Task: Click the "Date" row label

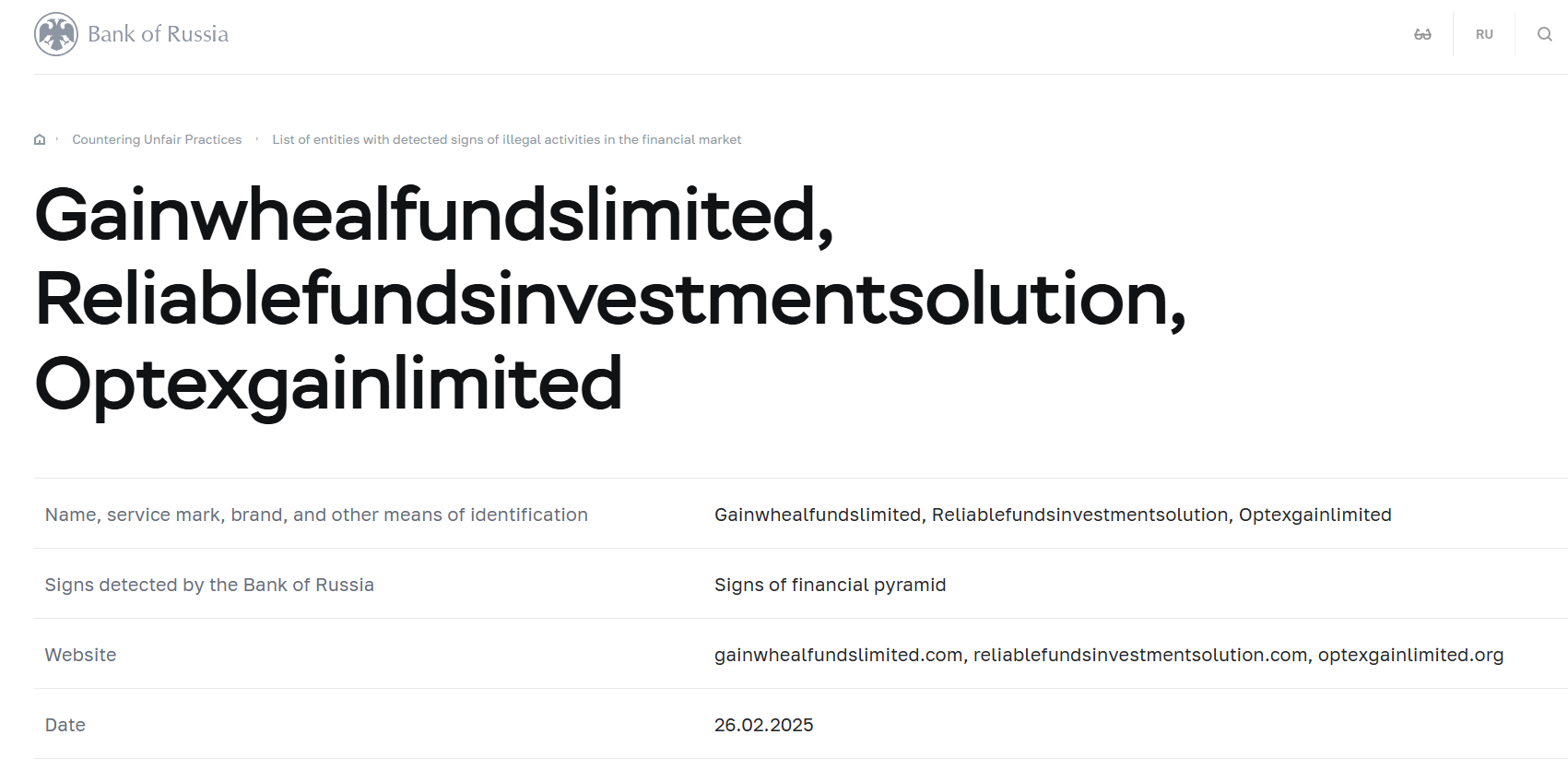Action: point(65,725)
